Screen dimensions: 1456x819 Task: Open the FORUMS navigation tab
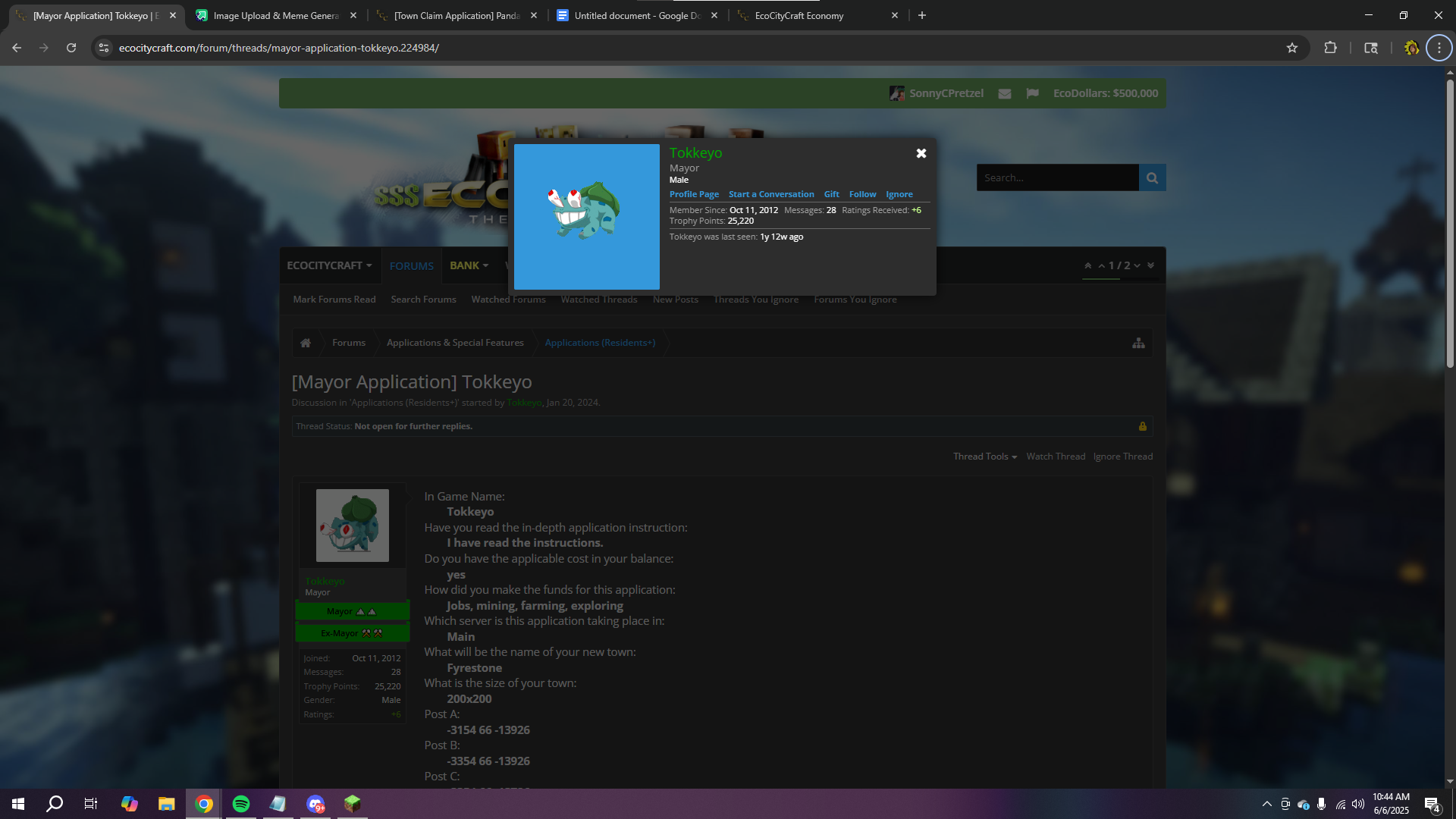(412, 265)
